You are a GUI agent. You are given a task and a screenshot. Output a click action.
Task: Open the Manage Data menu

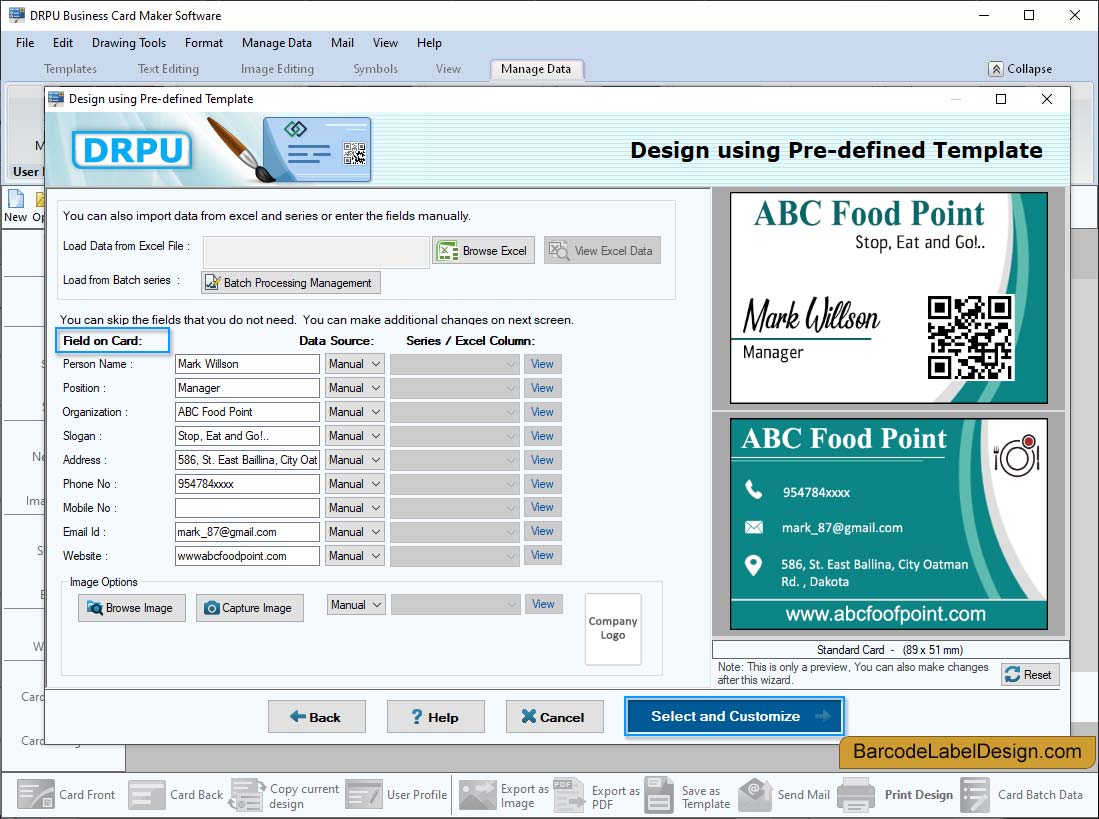click(x=277, y=43)
